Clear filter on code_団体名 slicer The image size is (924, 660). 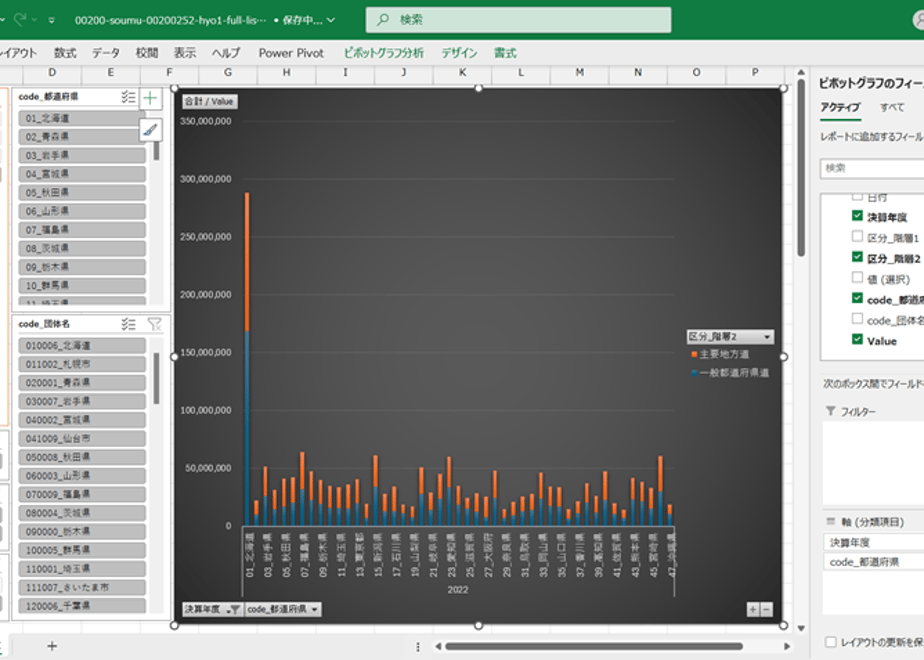[154, 324]
